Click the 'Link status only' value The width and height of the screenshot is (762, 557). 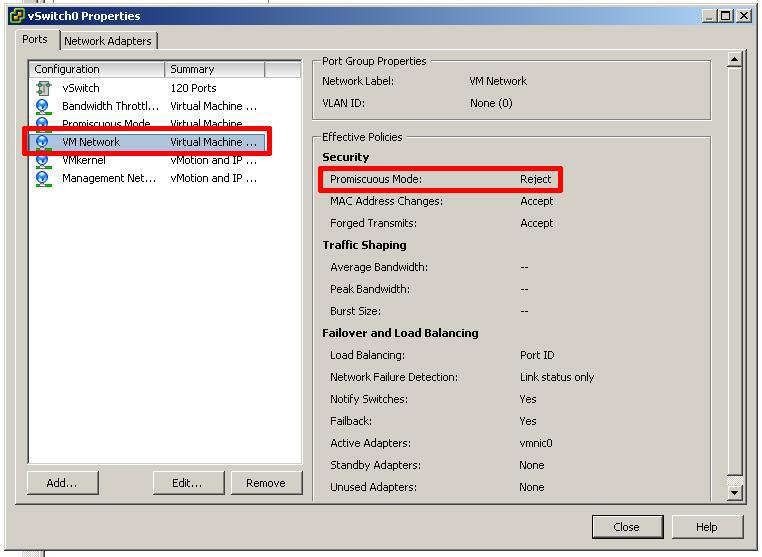click(557, 377)
